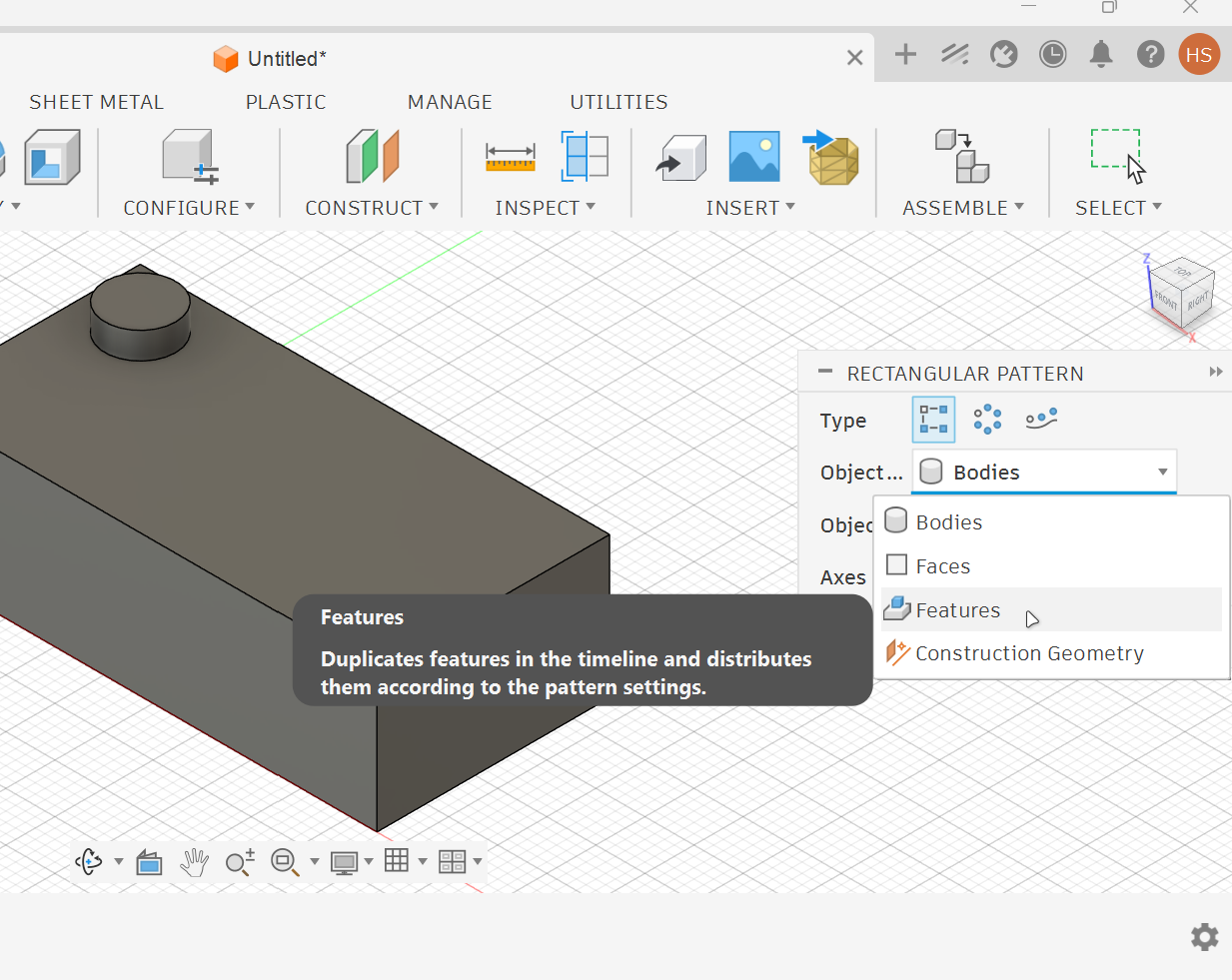Click the Orbit navigation tool
This screenshot has width=1232, height=980.
point(89,861)
